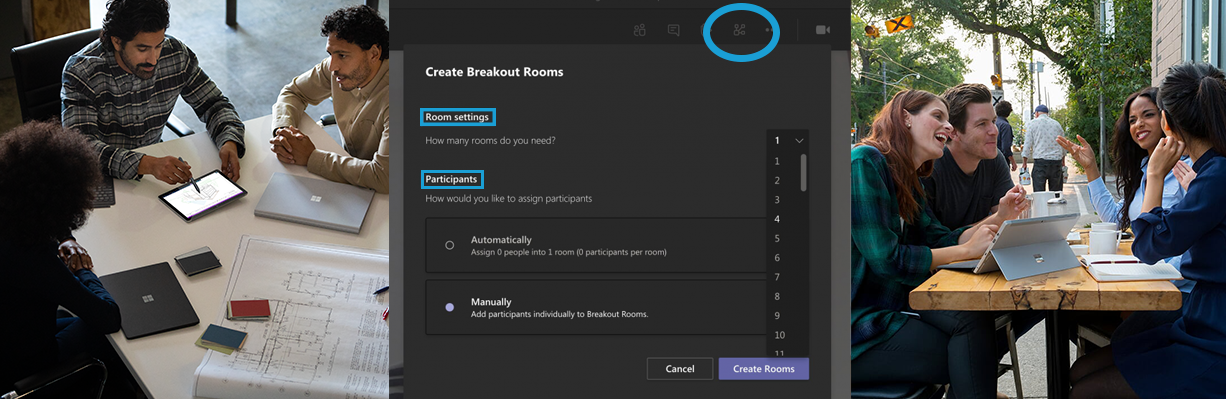Click the Create Rooms button
This screenshot has height=399, width=1226.
(x=764, y=369)
